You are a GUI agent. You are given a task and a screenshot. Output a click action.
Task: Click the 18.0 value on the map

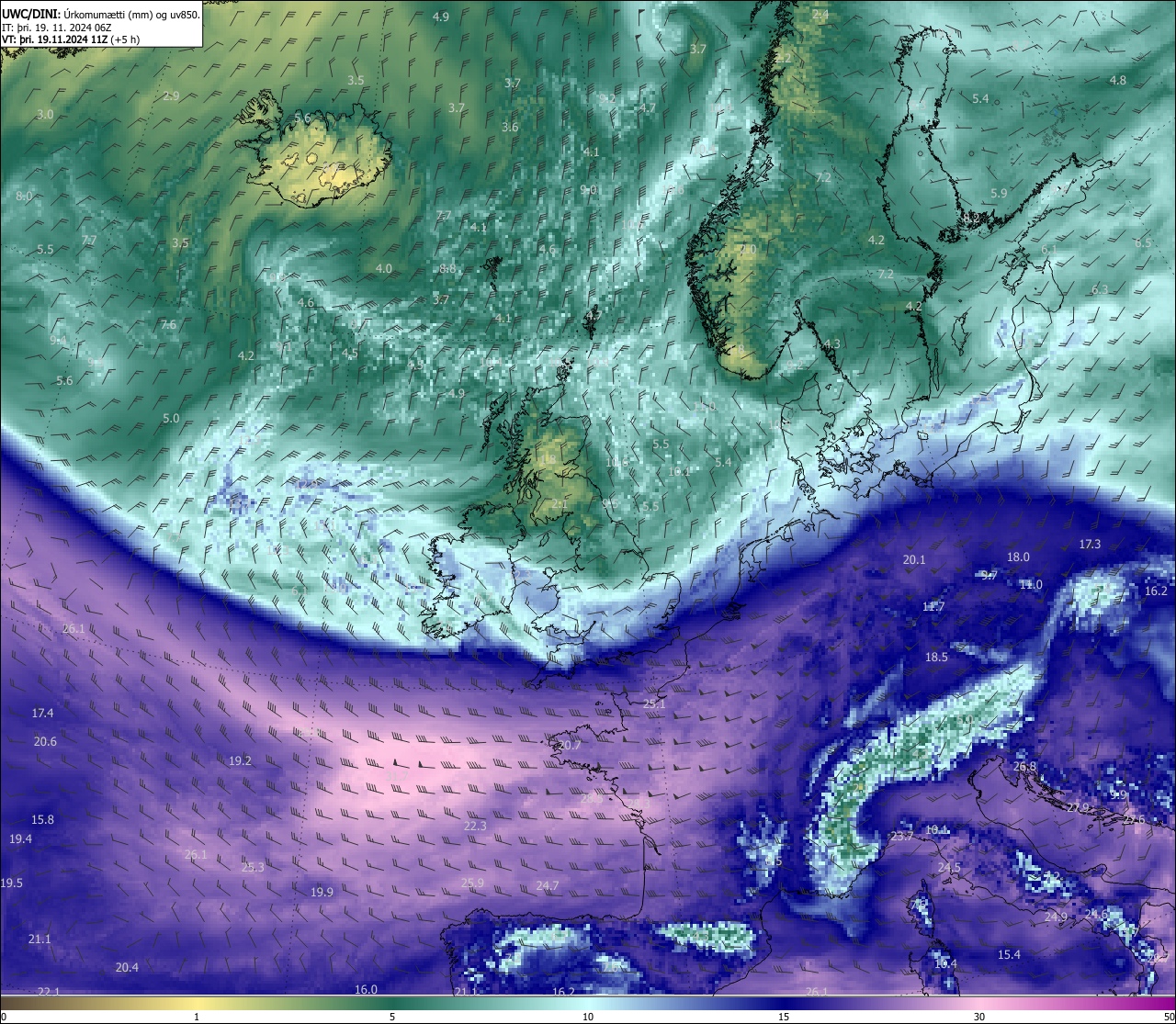coord(1018,557)
